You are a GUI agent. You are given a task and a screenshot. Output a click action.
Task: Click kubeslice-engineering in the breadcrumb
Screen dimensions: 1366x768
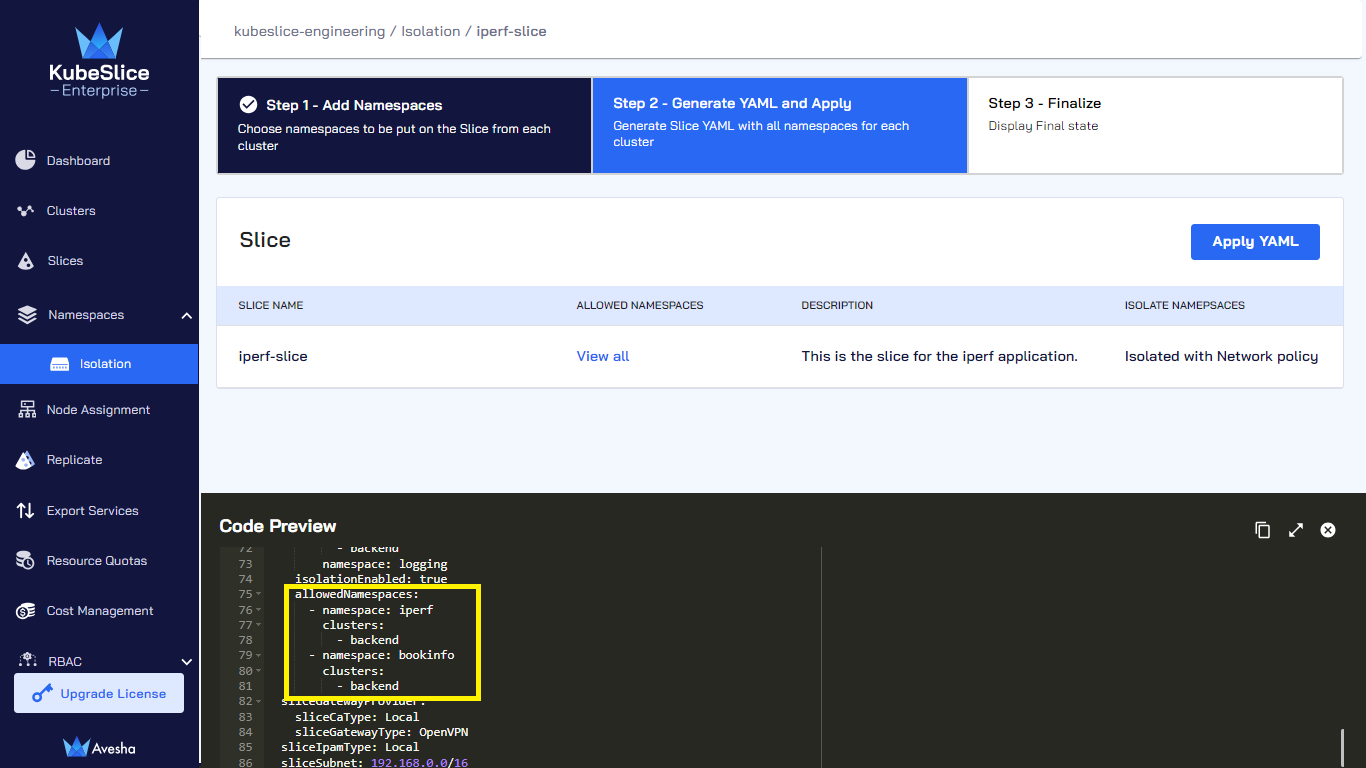(x=309, y=31)
